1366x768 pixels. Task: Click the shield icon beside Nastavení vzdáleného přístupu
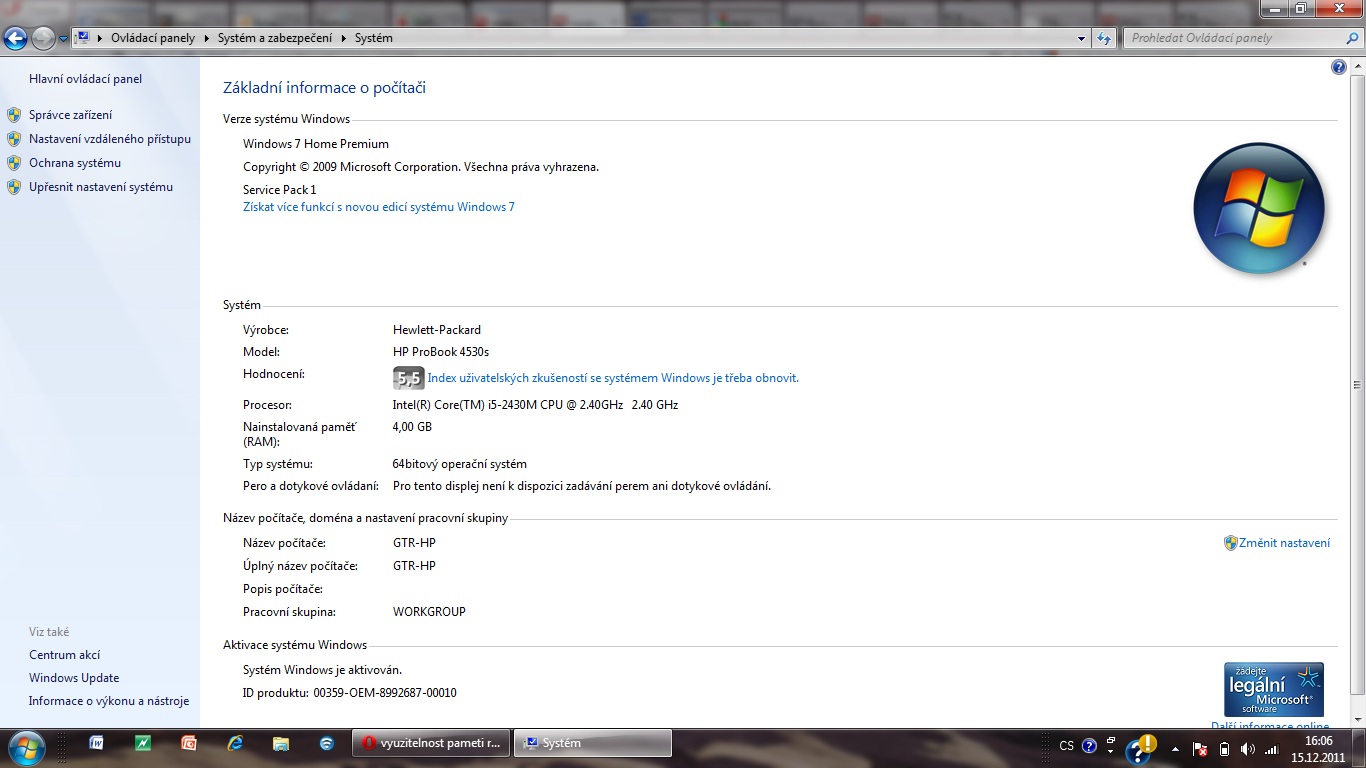(14, 139)
